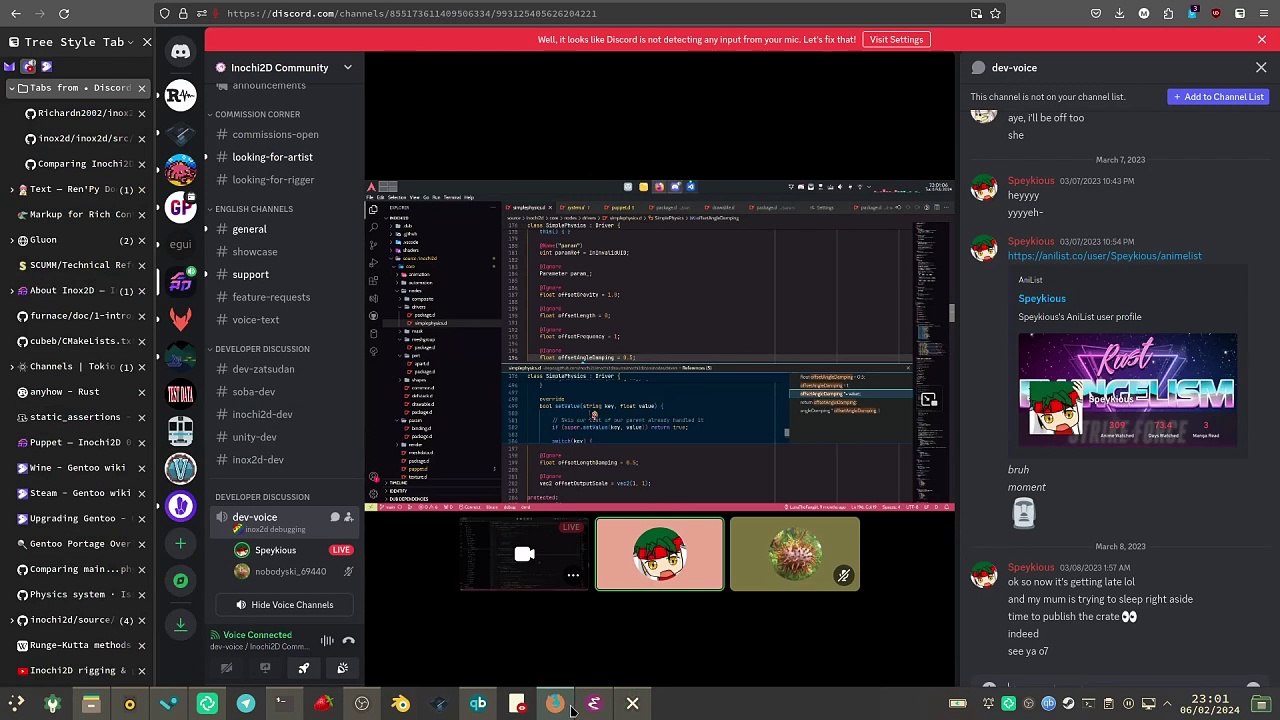The width and height of the screenshot is (1280, 720).
Task: Close the Tree Style Tab sidebar
Action: (x=147, y=42)
